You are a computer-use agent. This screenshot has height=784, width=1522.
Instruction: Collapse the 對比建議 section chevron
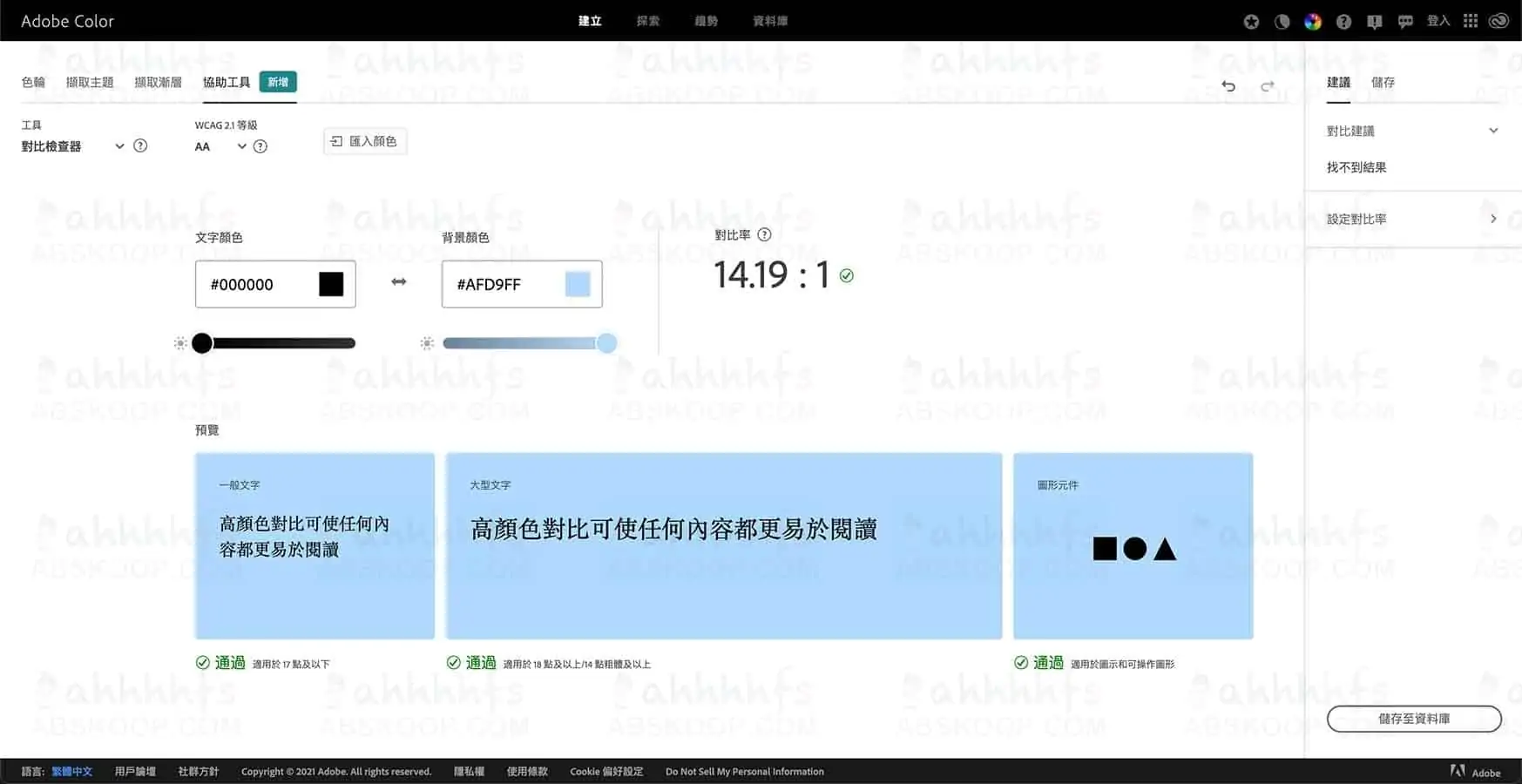click(1492, 130)
